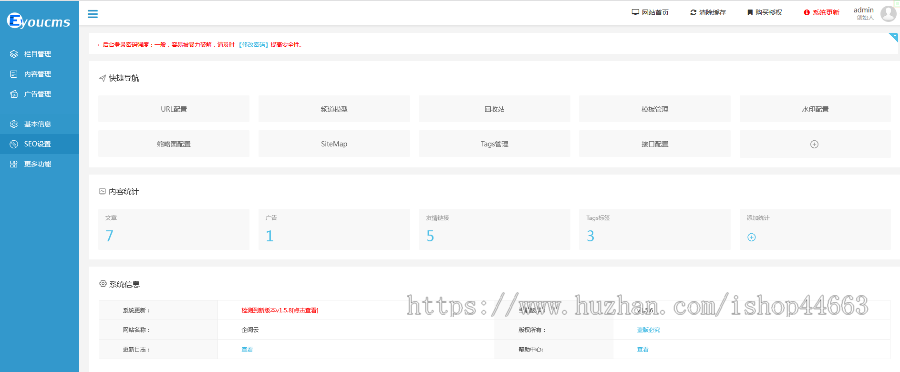Add a quick-nav shortcut with plus icon
This screenshot has width=900, height=372.
pyautogui.click(x=814, y=144)
